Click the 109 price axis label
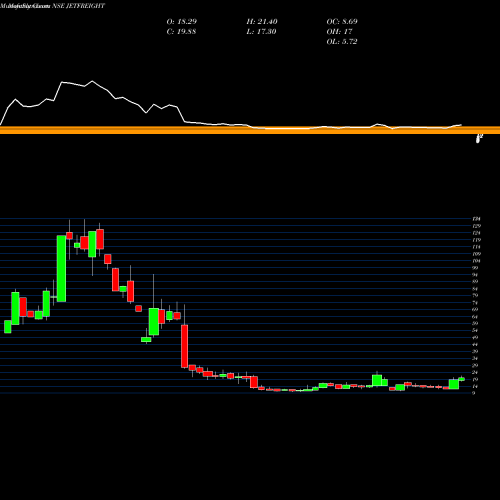 tap(476, 254)
